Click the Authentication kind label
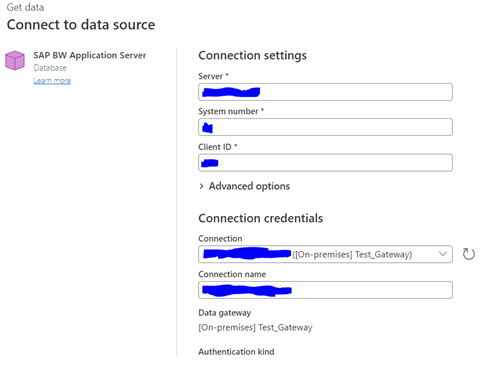Viewport: 486px width, 366px height. tap(236, 352)
